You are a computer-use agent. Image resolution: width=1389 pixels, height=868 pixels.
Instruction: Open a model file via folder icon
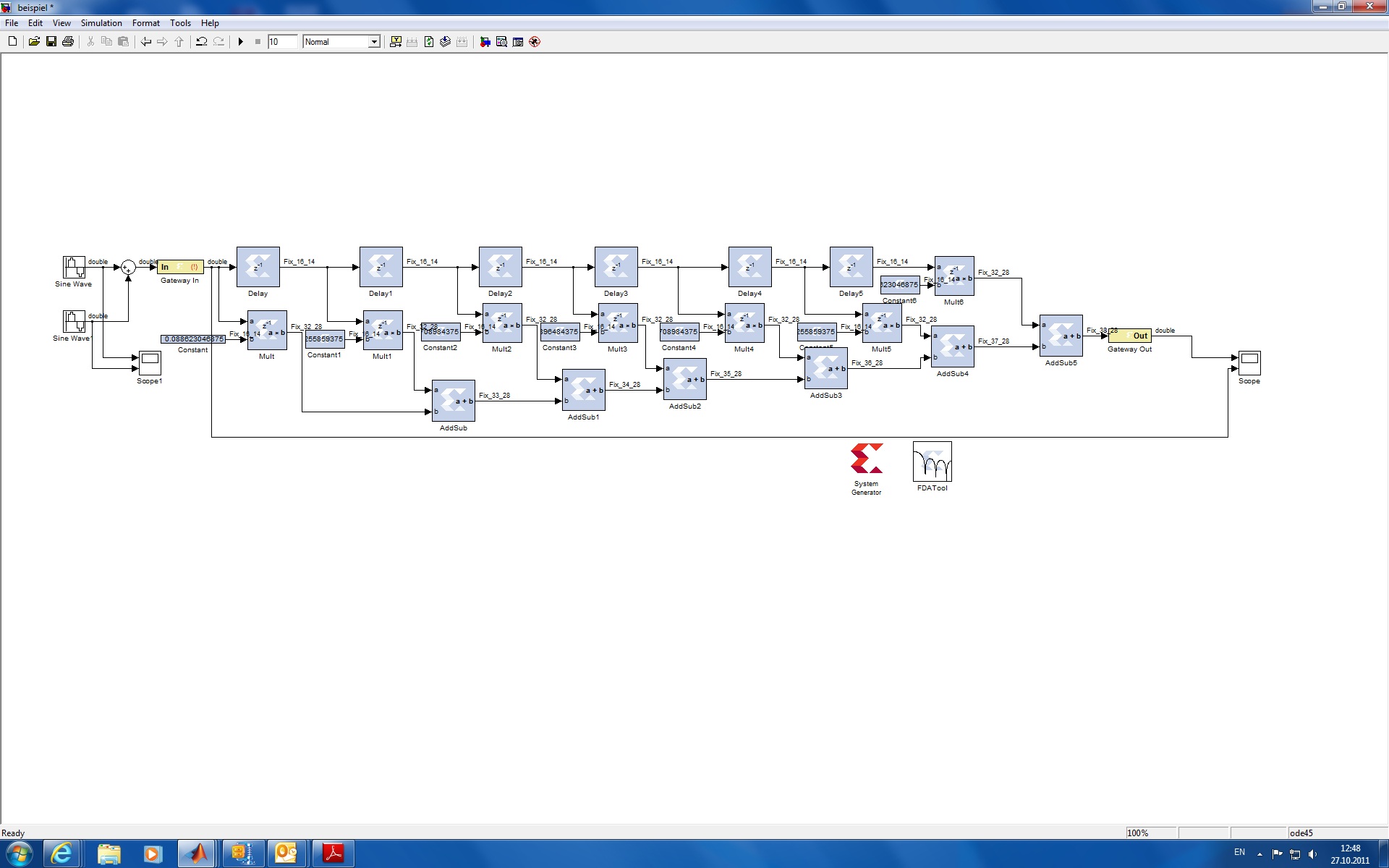click(34, 41)
